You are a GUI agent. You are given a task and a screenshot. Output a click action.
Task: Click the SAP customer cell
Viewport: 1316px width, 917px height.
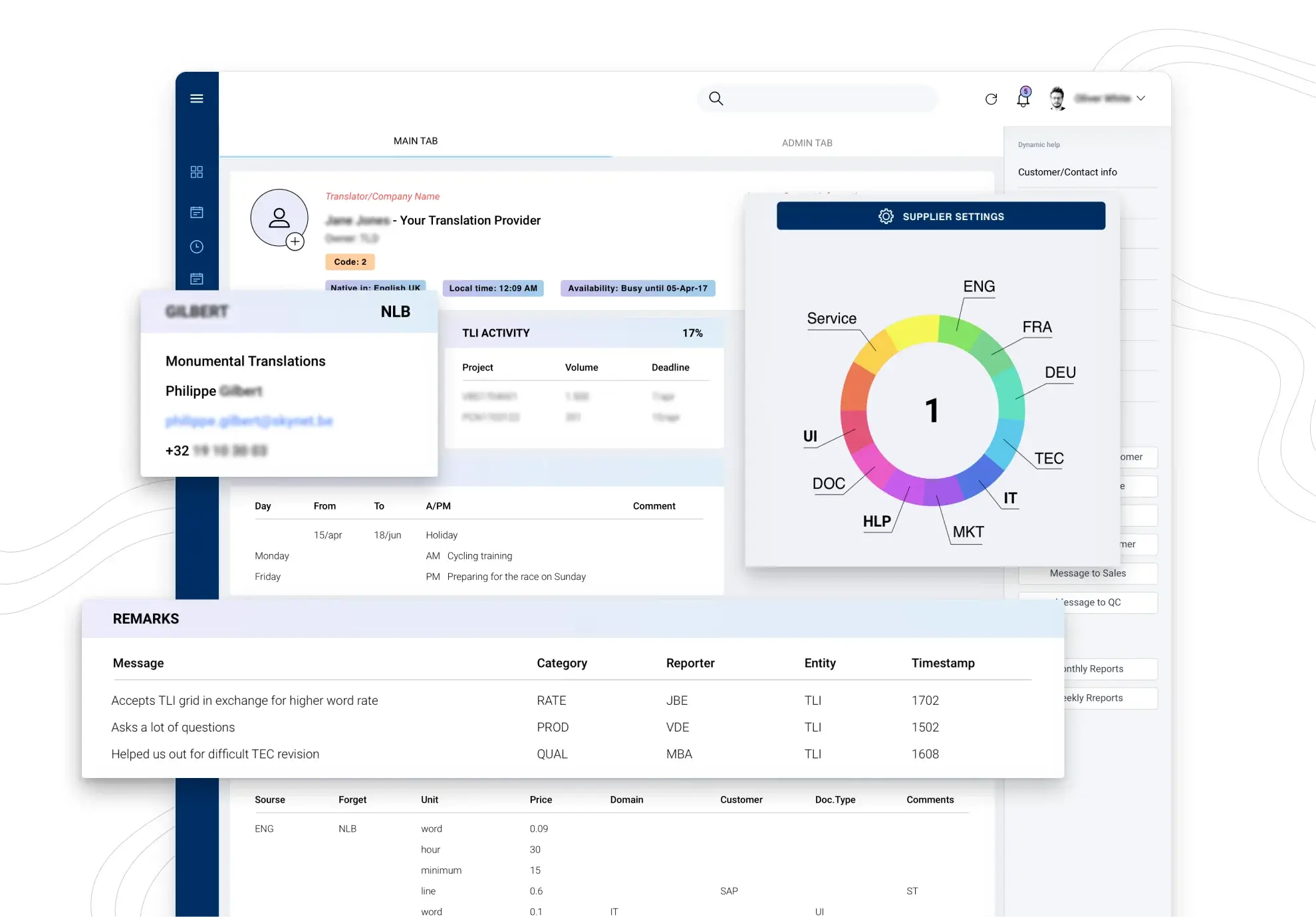pos(729,891)
